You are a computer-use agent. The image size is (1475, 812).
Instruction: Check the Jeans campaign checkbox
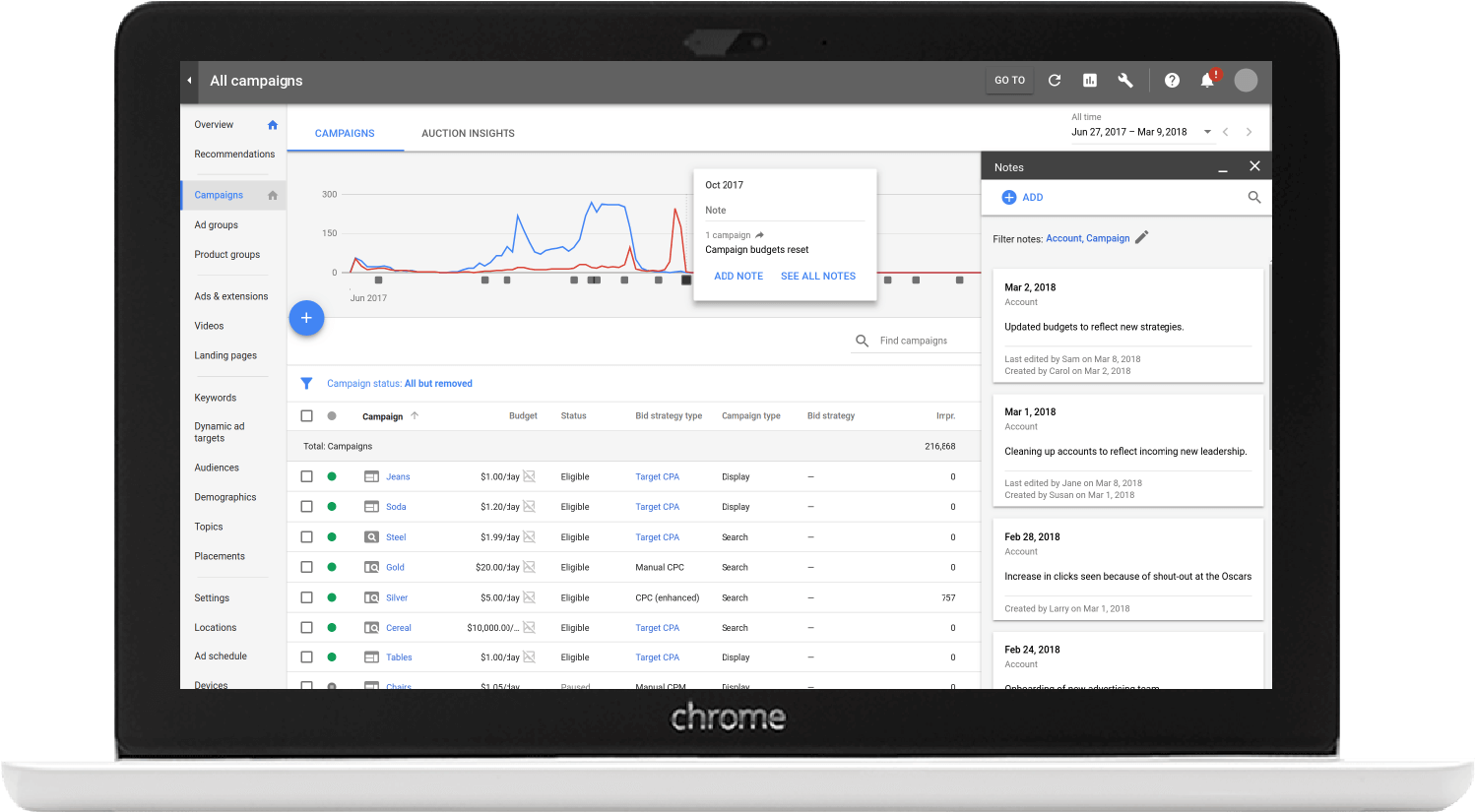coord(306,476)
